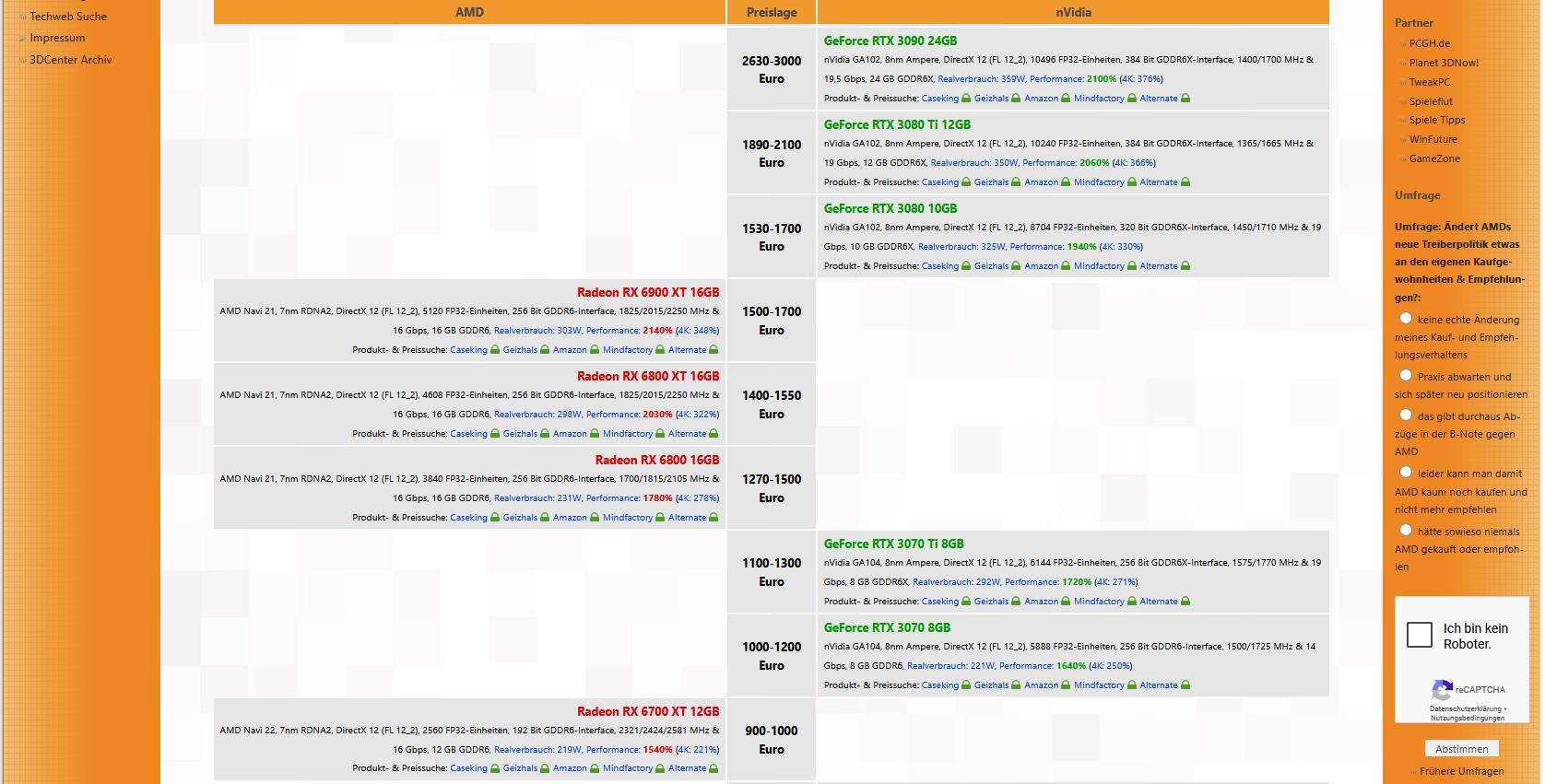Screen dimensions: 1545x784
Task: Click lock icon after Alternate in RTX 3070 8GB row
Action: pyautogui.click(x=1185, y=685)
